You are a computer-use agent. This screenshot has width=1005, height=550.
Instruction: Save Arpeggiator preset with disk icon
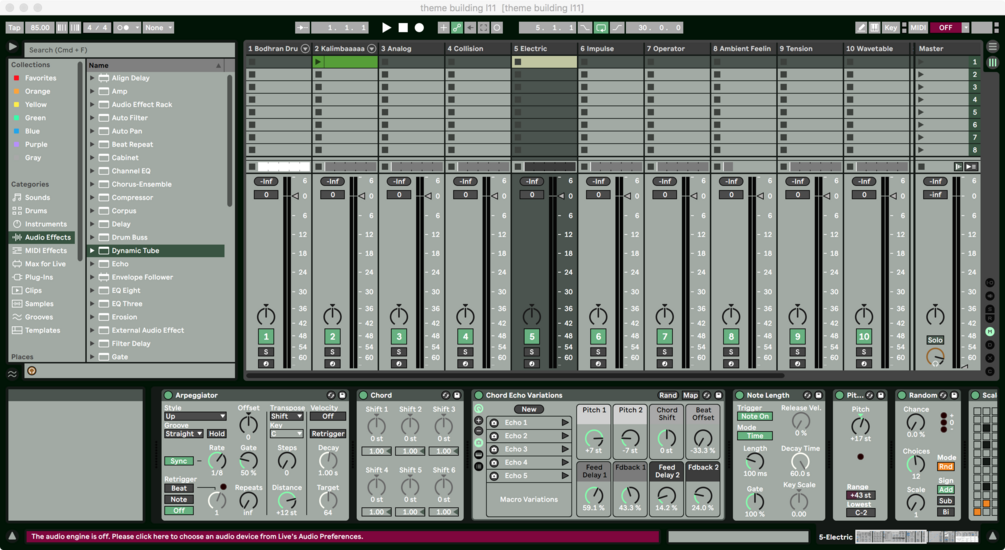(342, 396)
